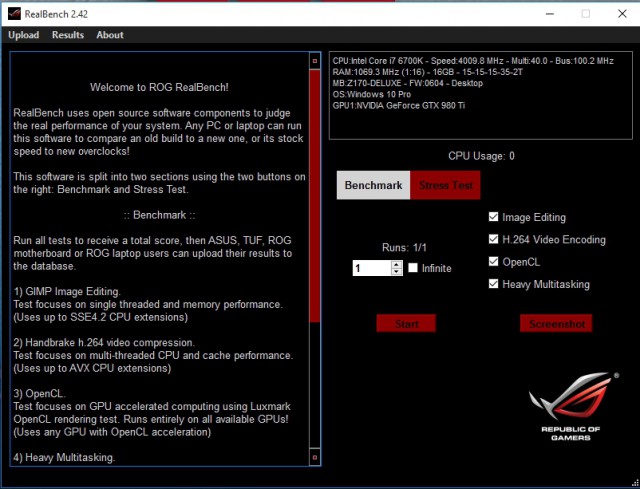Minimize the RealBench window
640x489 pixels.
pos(550,14)
